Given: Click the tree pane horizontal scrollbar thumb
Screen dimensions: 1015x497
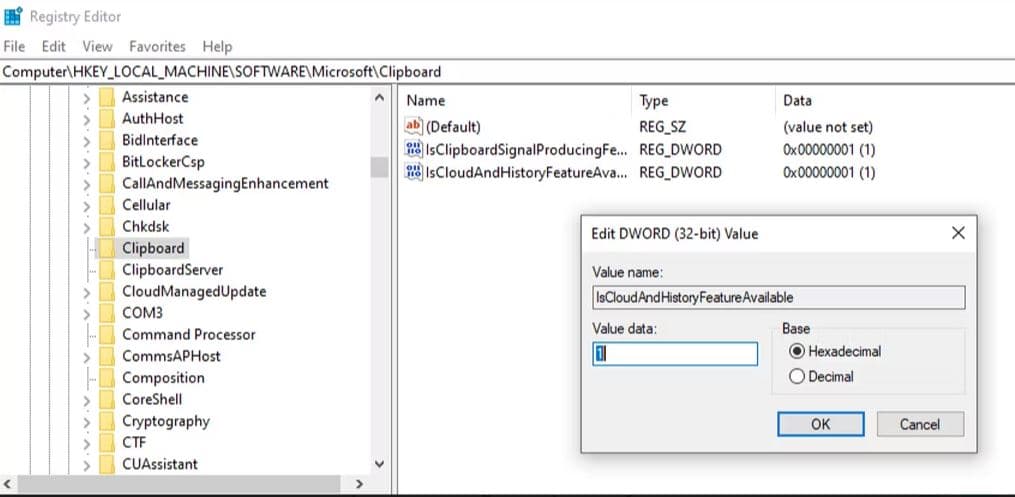Looking at the screenshot, I should 179,483.
